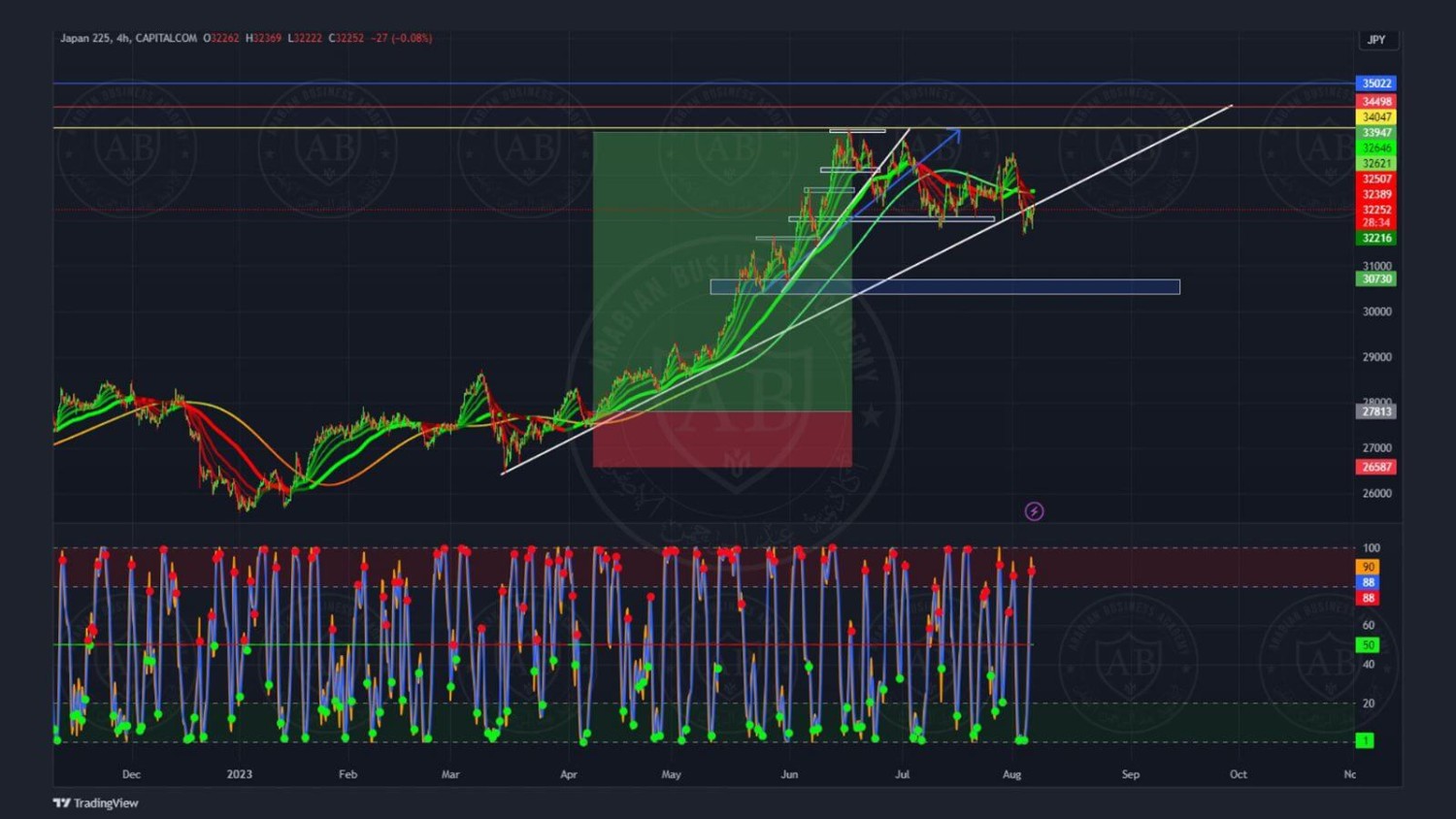Click the 30730 price label
This screenshot has height=819, width=1456.
[1375, 278]
